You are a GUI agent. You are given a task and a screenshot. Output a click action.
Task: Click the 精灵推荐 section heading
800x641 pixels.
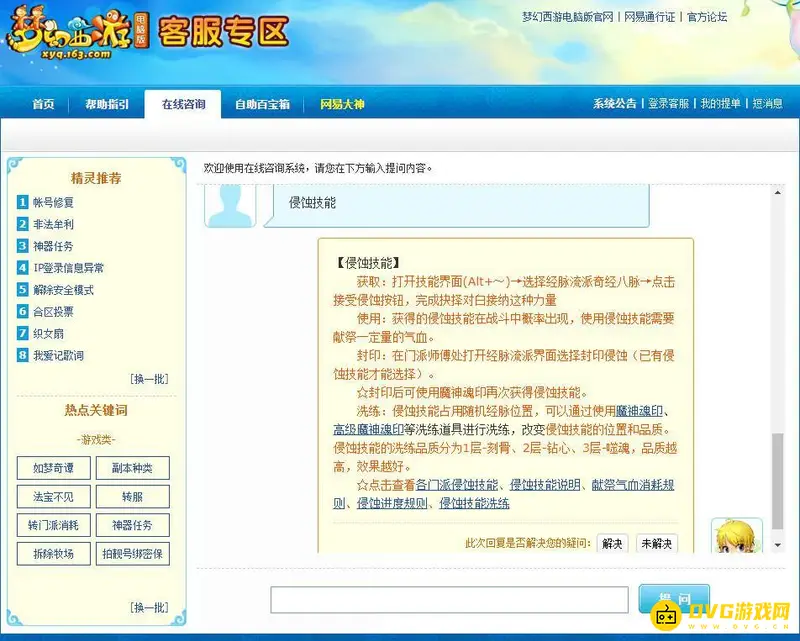point(96,179)
